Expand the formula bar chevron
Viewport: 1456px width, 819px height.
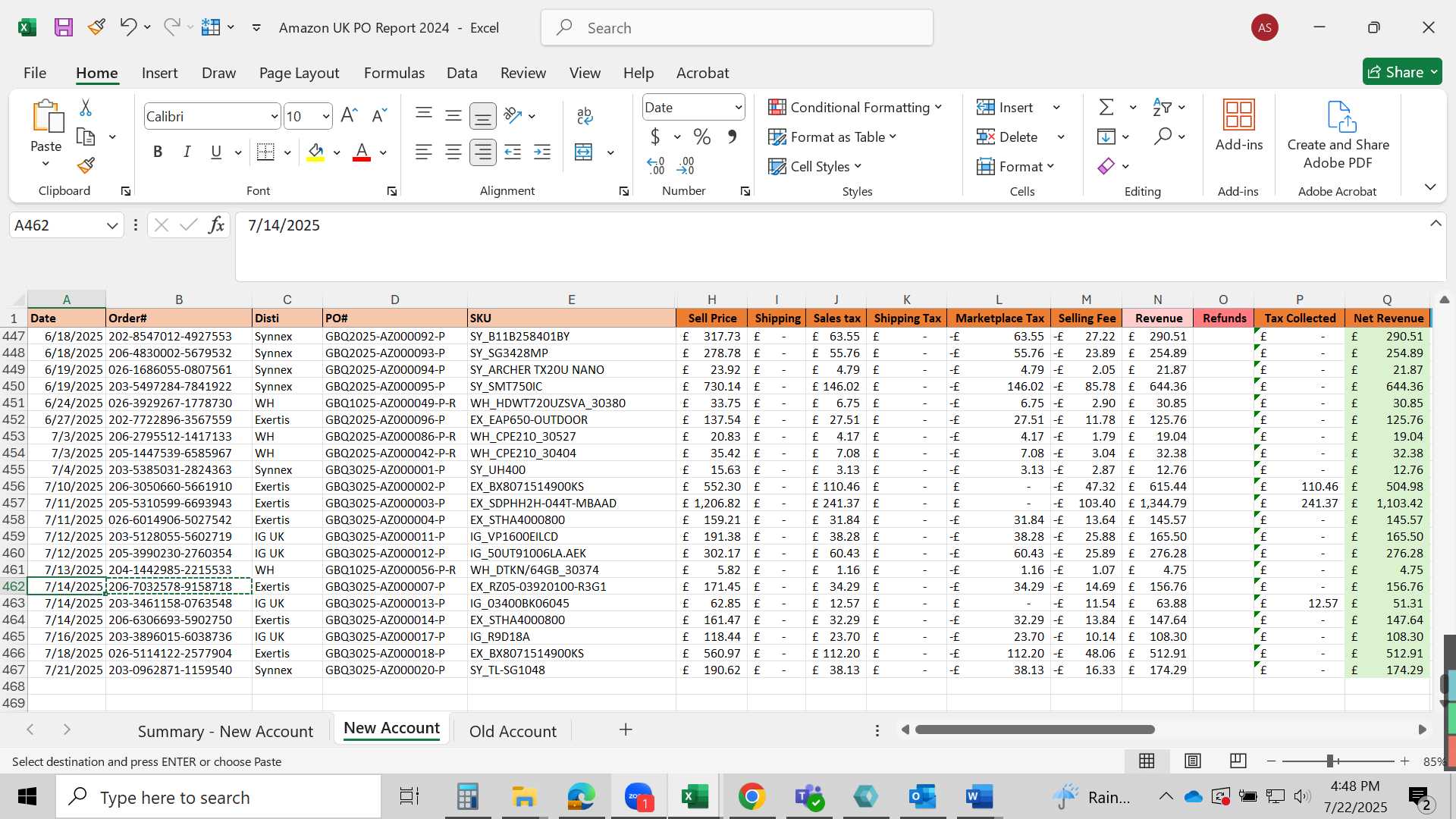[x=1436, y=224]
